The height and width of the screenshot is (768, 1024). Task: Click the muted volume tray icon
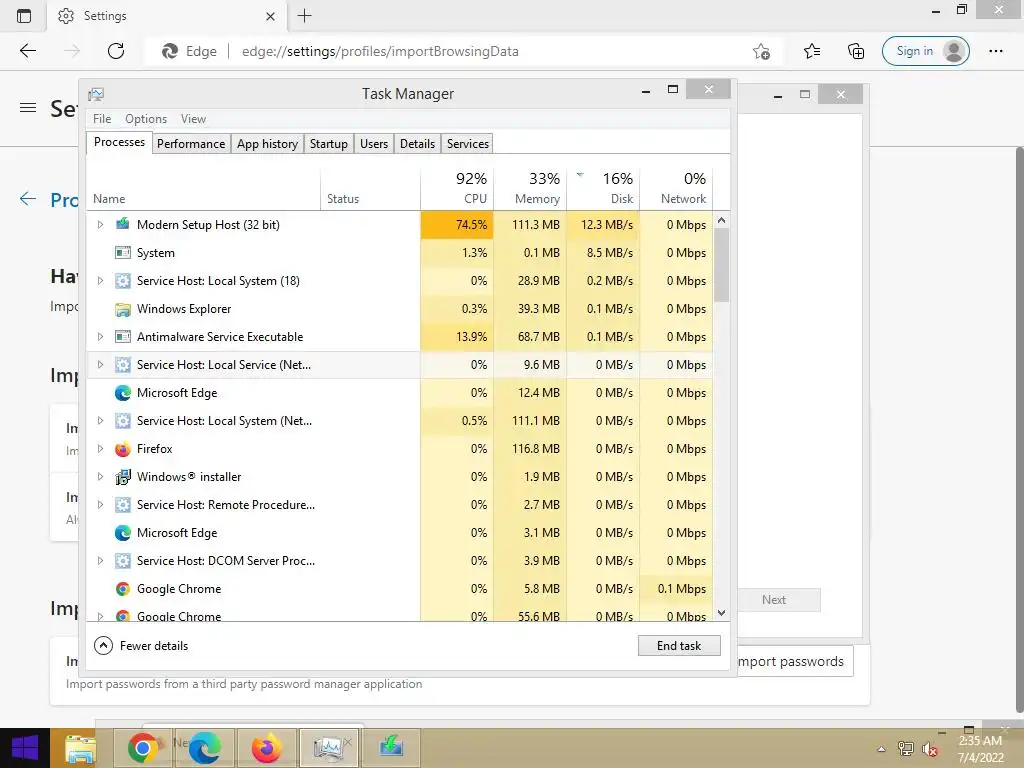point(930,749)
